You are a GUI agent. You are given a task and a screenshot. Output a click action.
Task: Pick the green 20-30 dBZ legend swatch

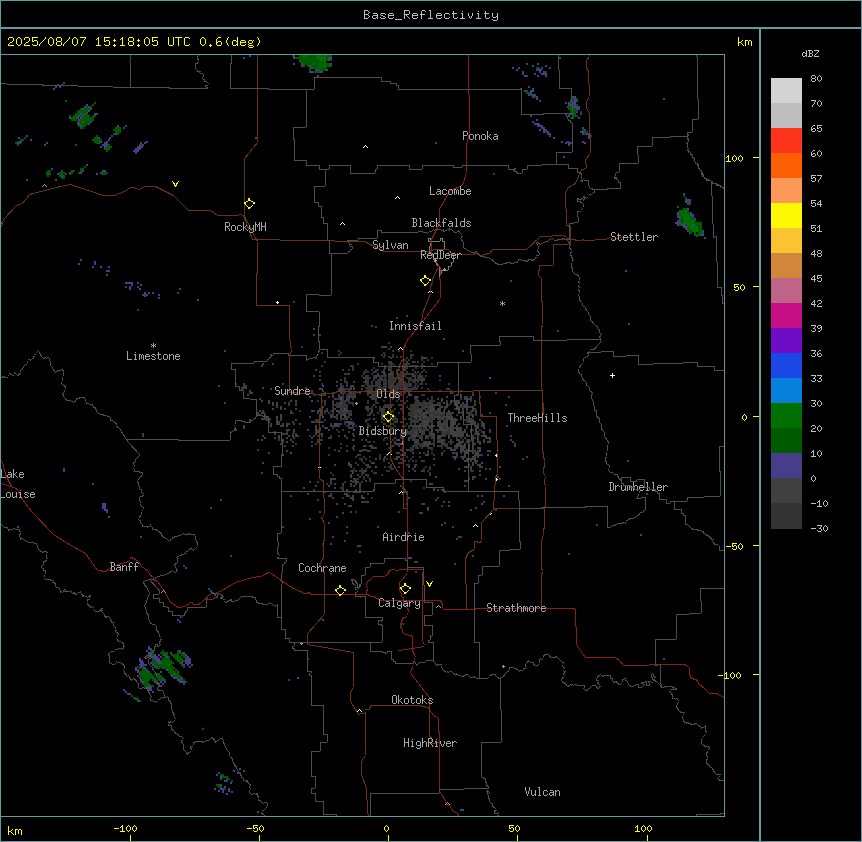point(786,416)
